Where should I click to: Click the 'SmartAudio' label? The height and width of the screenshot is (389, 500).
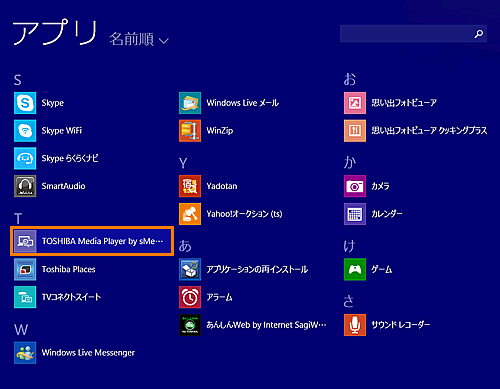click(63, 186)
